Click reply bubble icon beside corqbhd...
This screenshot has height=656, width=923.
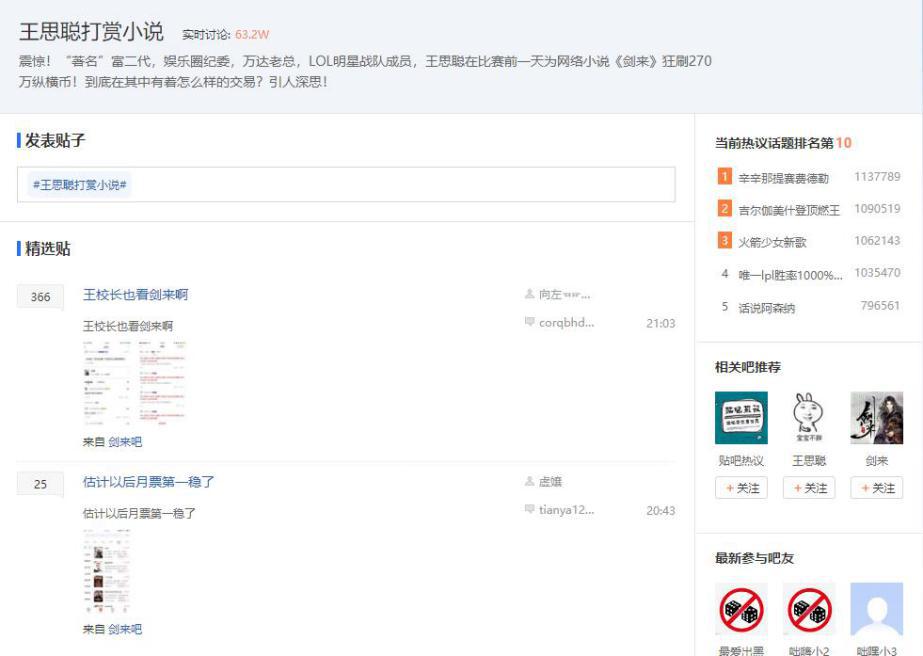[x=529, y=322]
